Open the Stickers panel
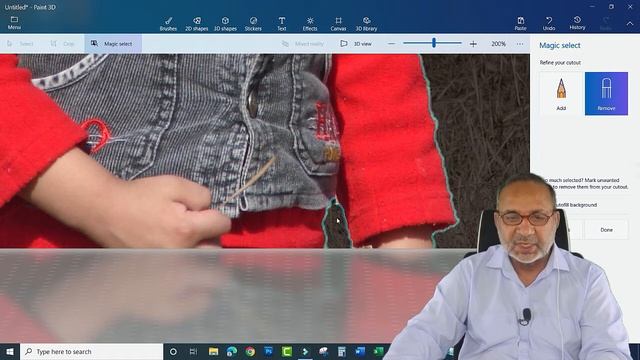This screenshot has width=640, height=360. click(253, 24)
